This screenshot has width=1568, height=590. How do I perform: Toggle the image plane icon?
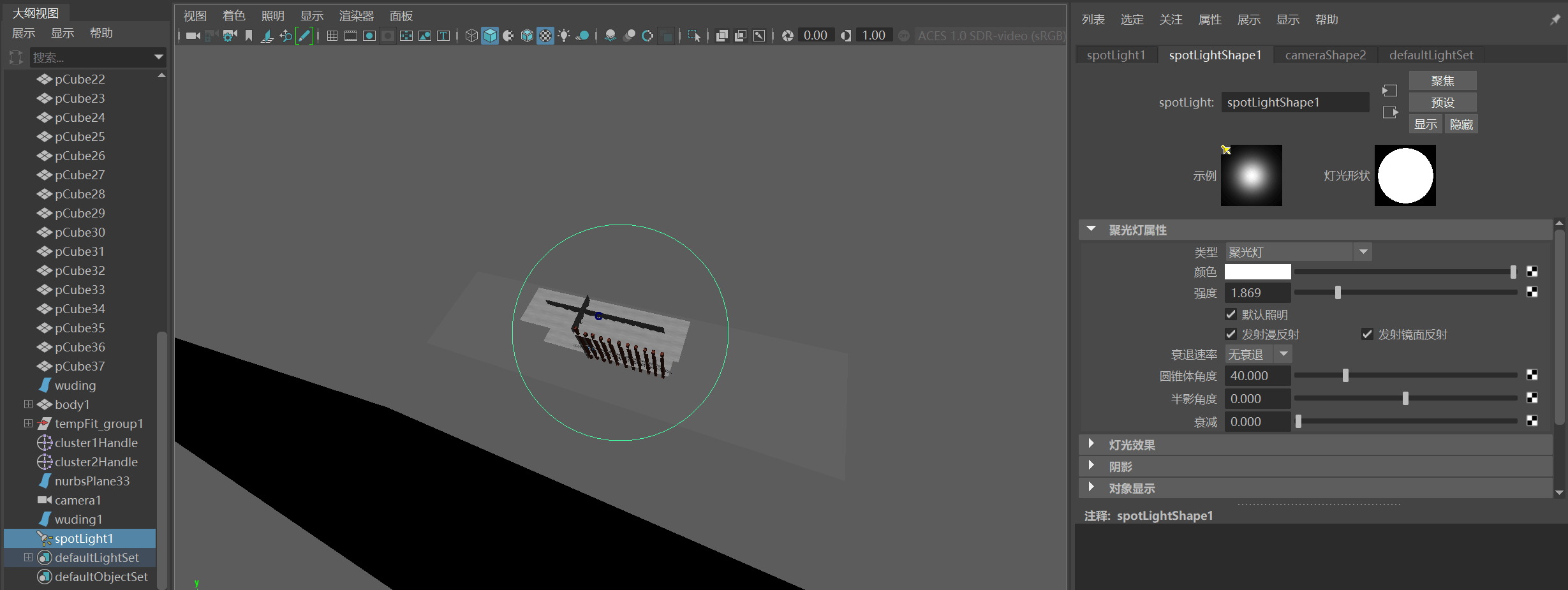point(267,36)
